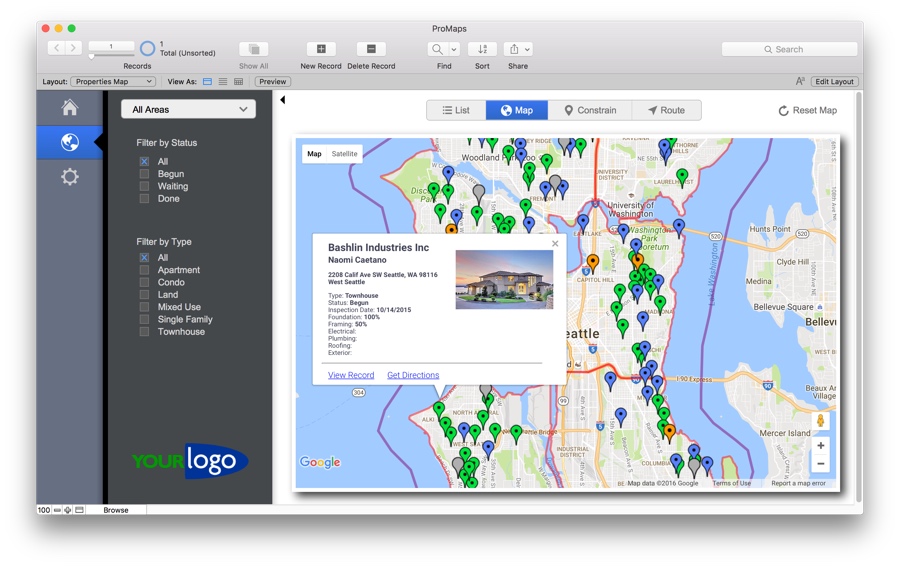Click the record navigation slider
The image size is (900, 567).
(111, 56)
